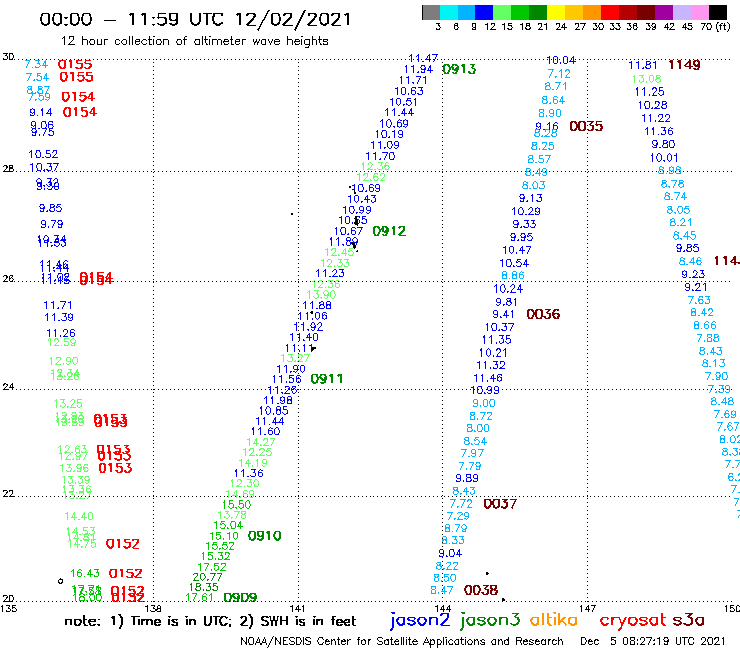Click the NOAA/NESDIS Center credit line
This screenshot has height=650, width=740.
coord(402,641)
